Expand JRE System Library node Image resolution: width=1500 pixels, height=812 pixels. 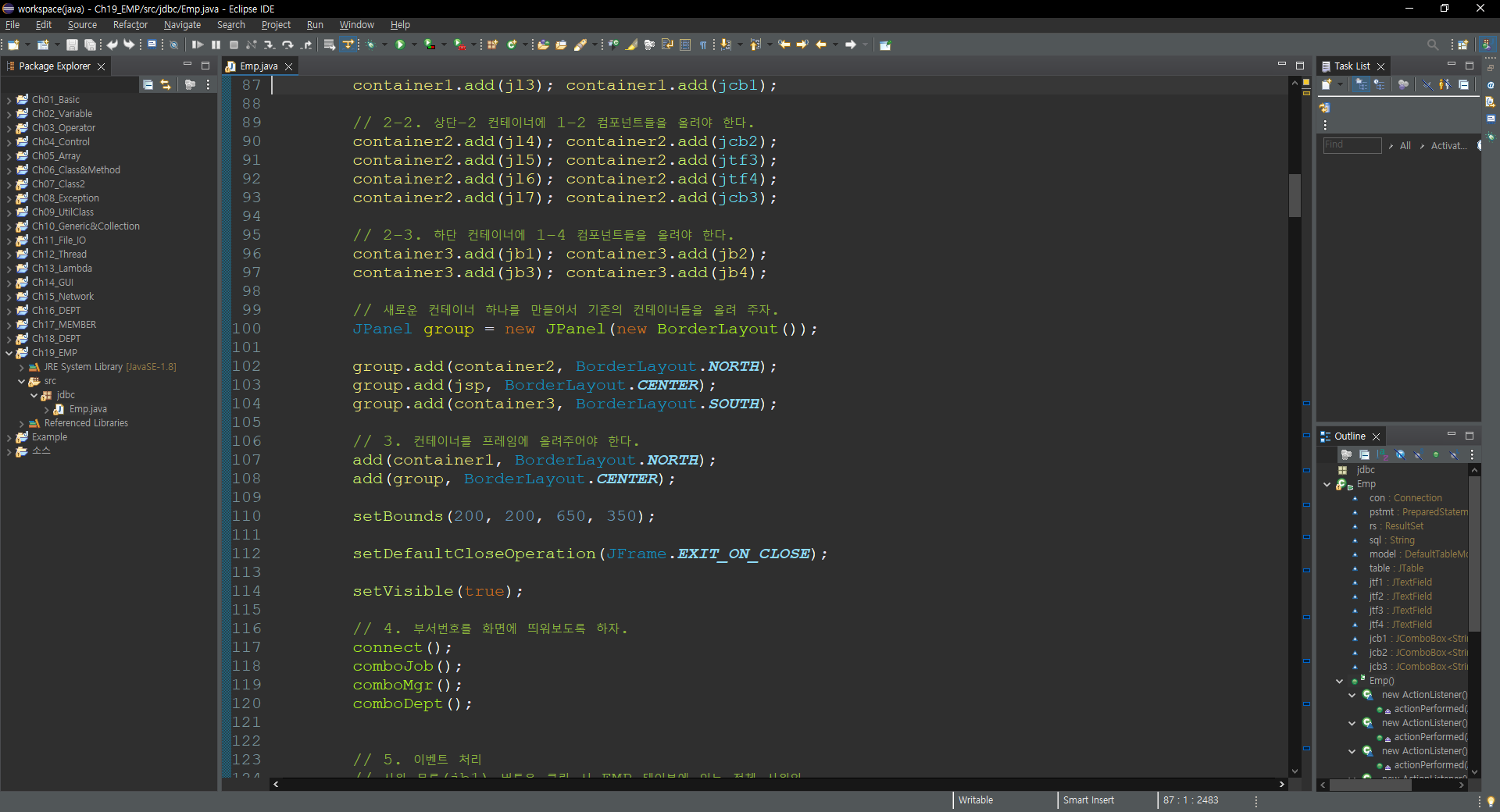(x=21, y=367)
